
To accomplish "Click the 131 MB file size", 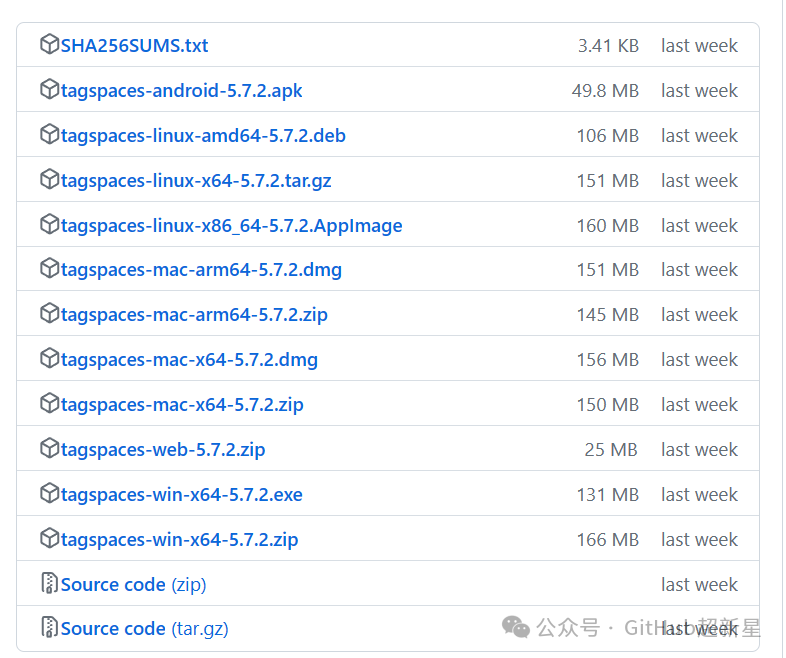I will [x=608, y=495].
